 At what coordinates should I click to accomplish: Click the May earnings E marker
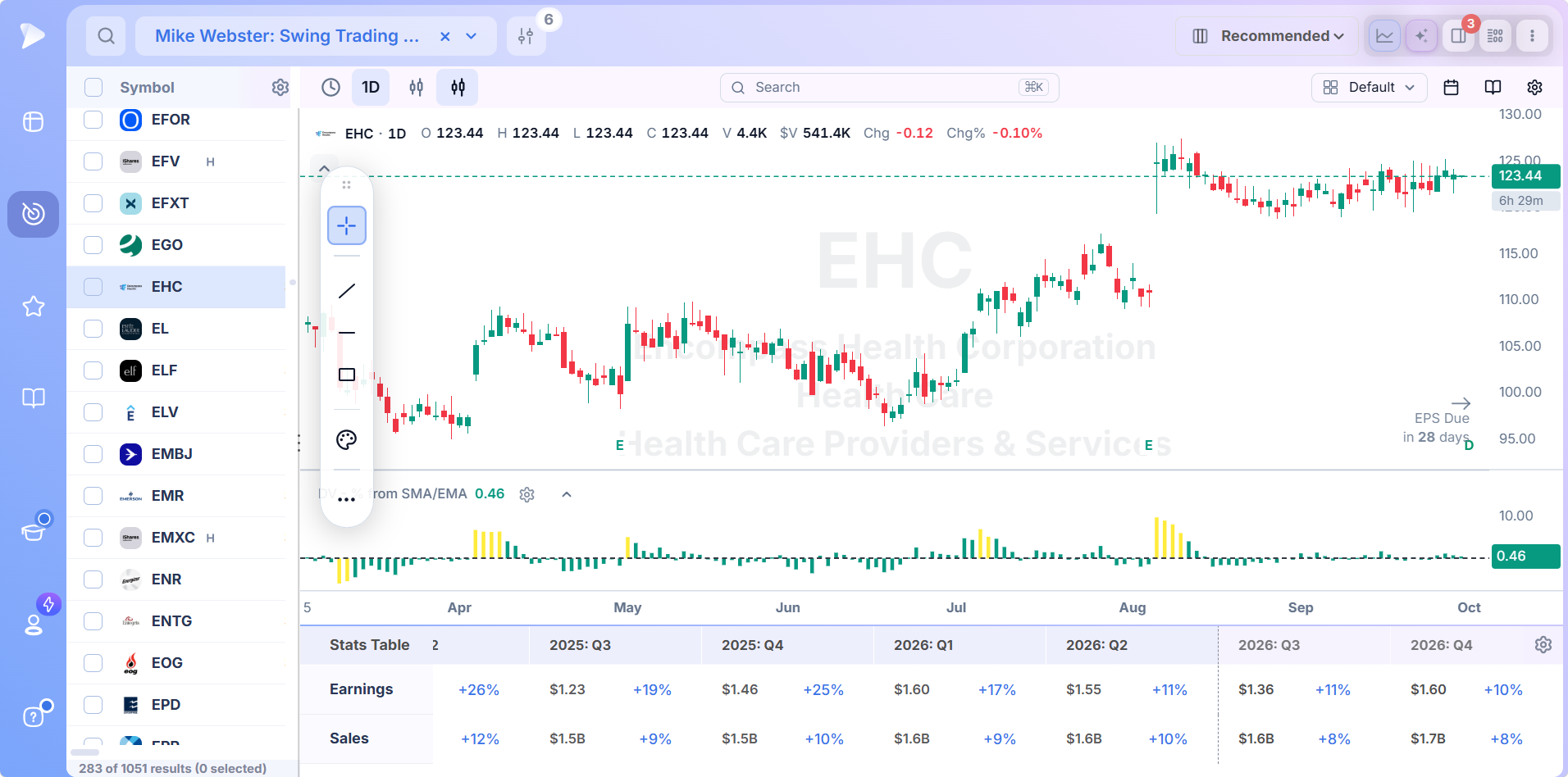point(620,445)
